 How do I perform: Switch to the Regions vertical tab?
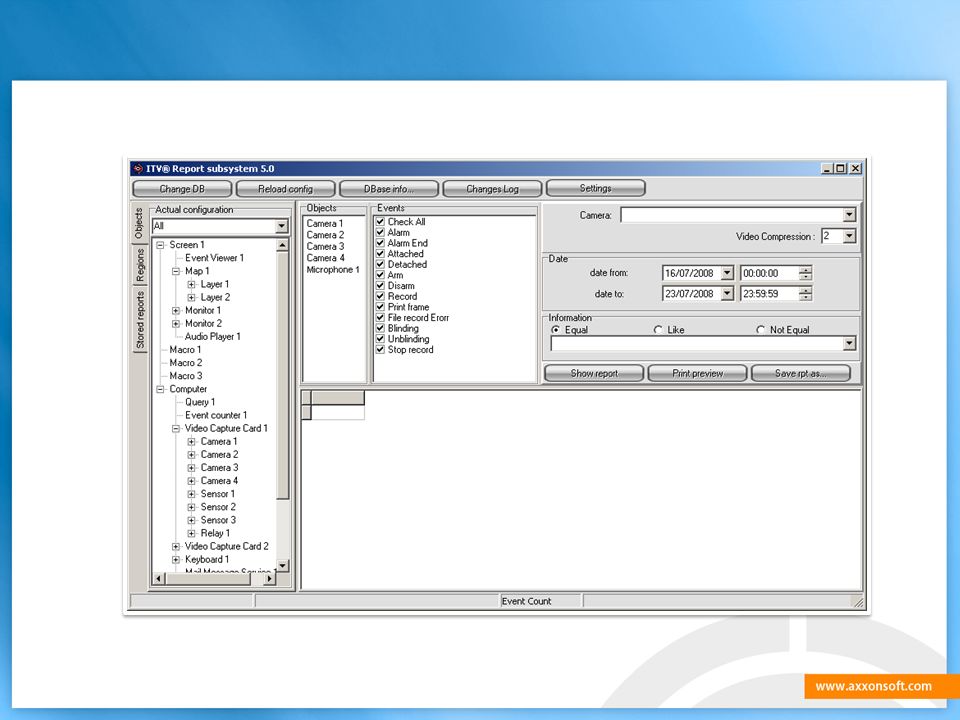pyautogui.click(x=140, y=265)
